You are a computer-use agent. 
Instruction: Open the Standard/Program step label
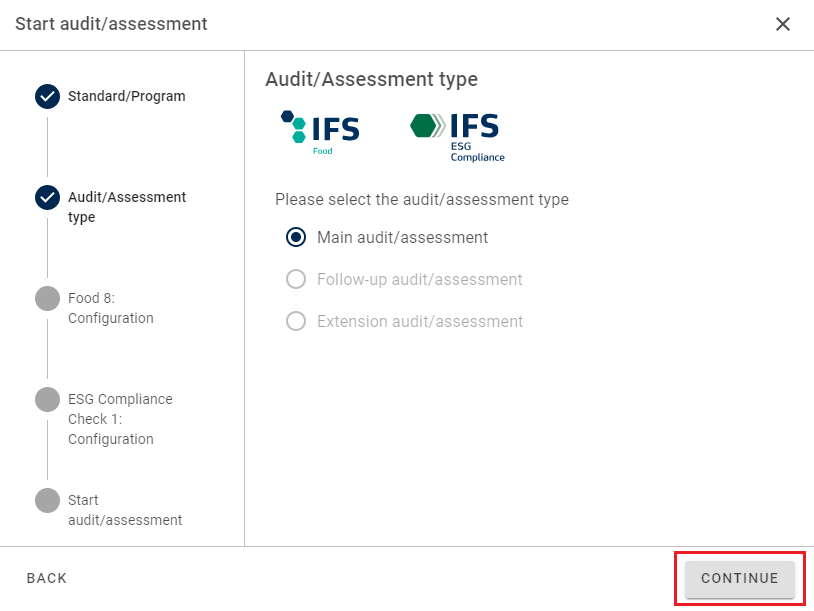click(x=127, y=97)
